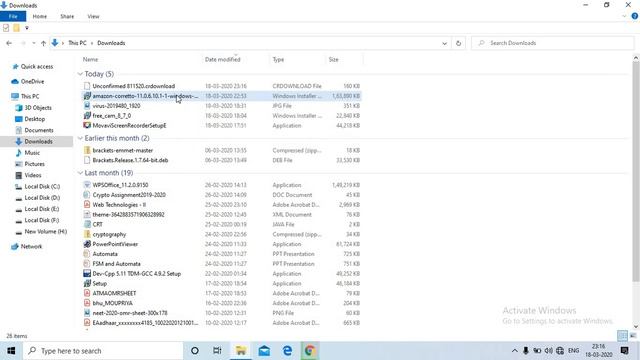The height and width of the screenshot is (360, 640).
Task: Select the amazon-corretto installer file icon
Action: pyautogui.click(x=87, y=96)
